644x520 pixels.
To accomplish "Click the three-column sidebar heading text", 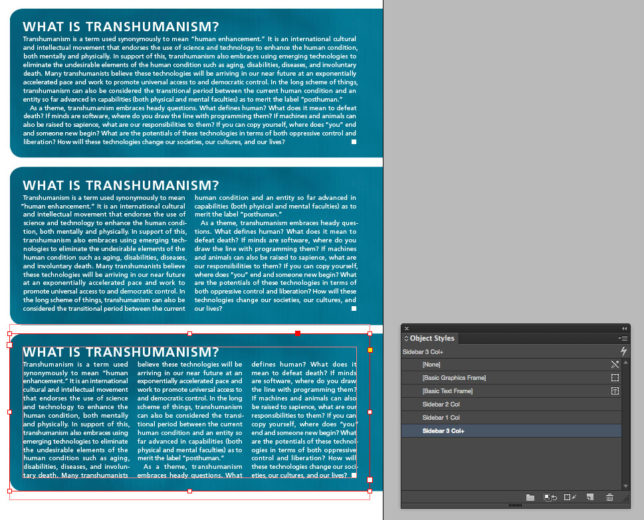I will (121, 352).
